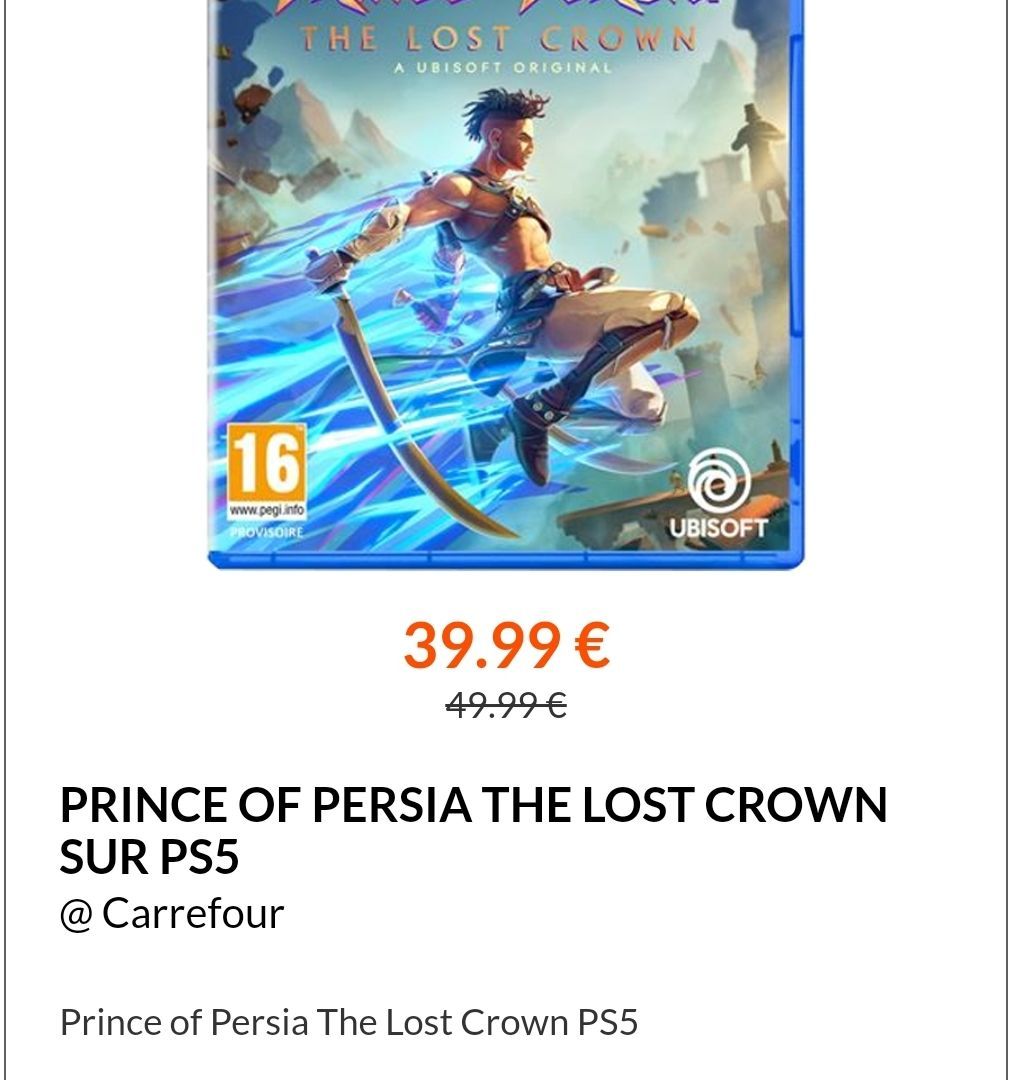Click the "SUR PS5" heading line
The height and width of the screenshot is (1080, 1020).
tap(149, 857)
